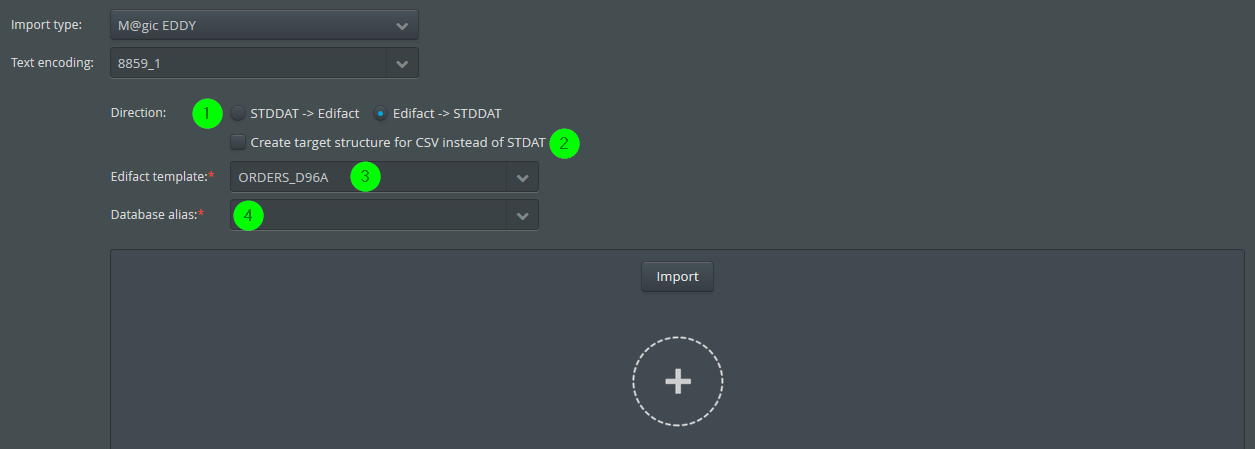The width and height of the screenshot is (1255, 449).
Task: Select the Edifact -> STDDAT radio button
Action: coord(380,113)
